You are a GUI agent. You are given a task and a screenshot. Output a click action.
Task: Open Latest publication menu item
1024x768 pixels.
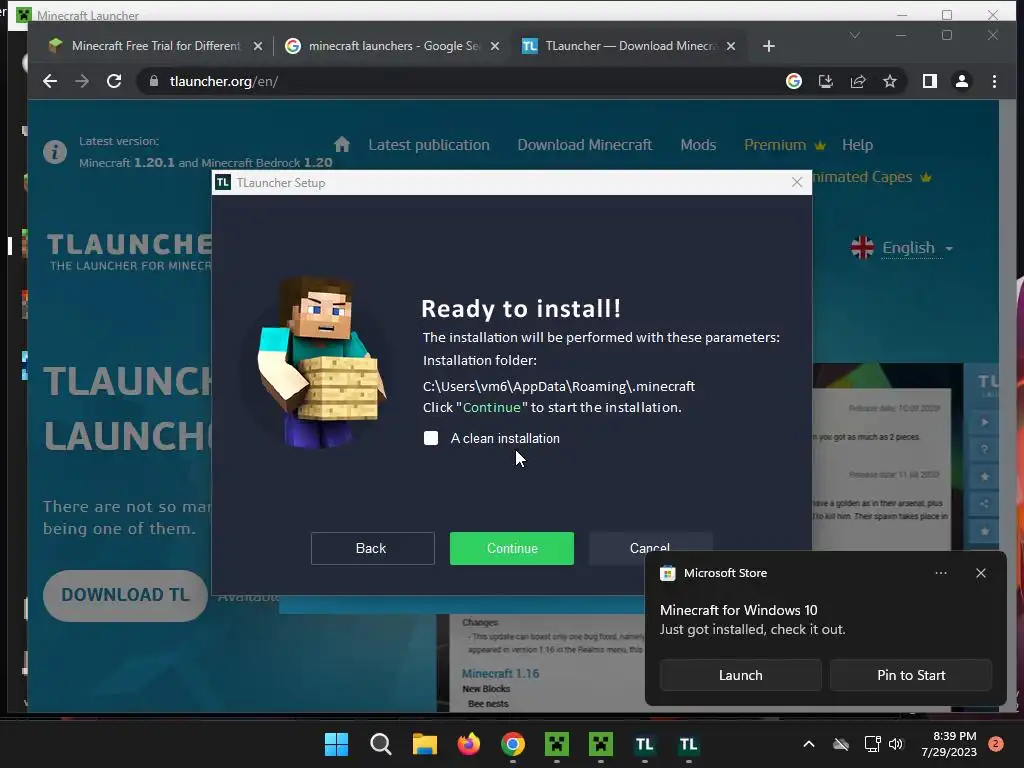(429, 145)
